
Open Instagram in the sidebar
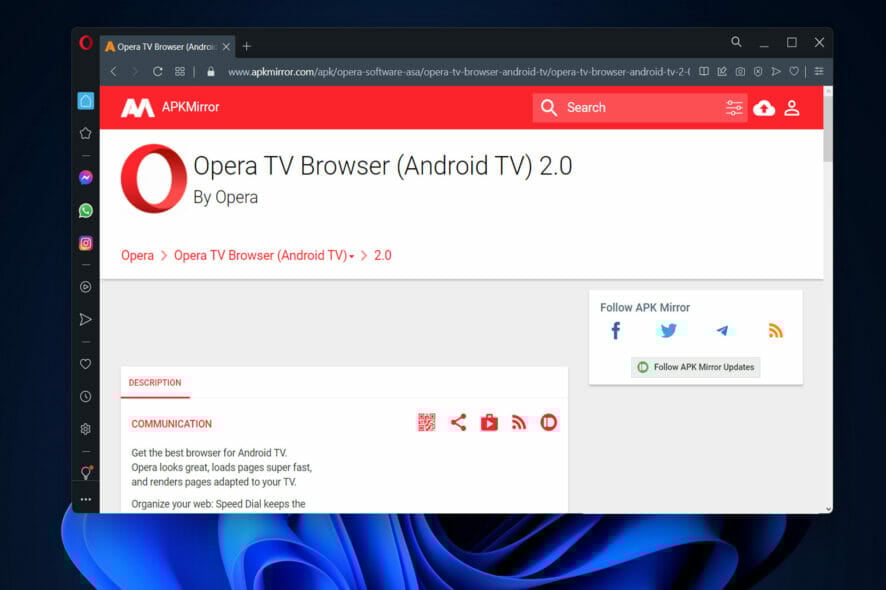(x=85, y=243)
